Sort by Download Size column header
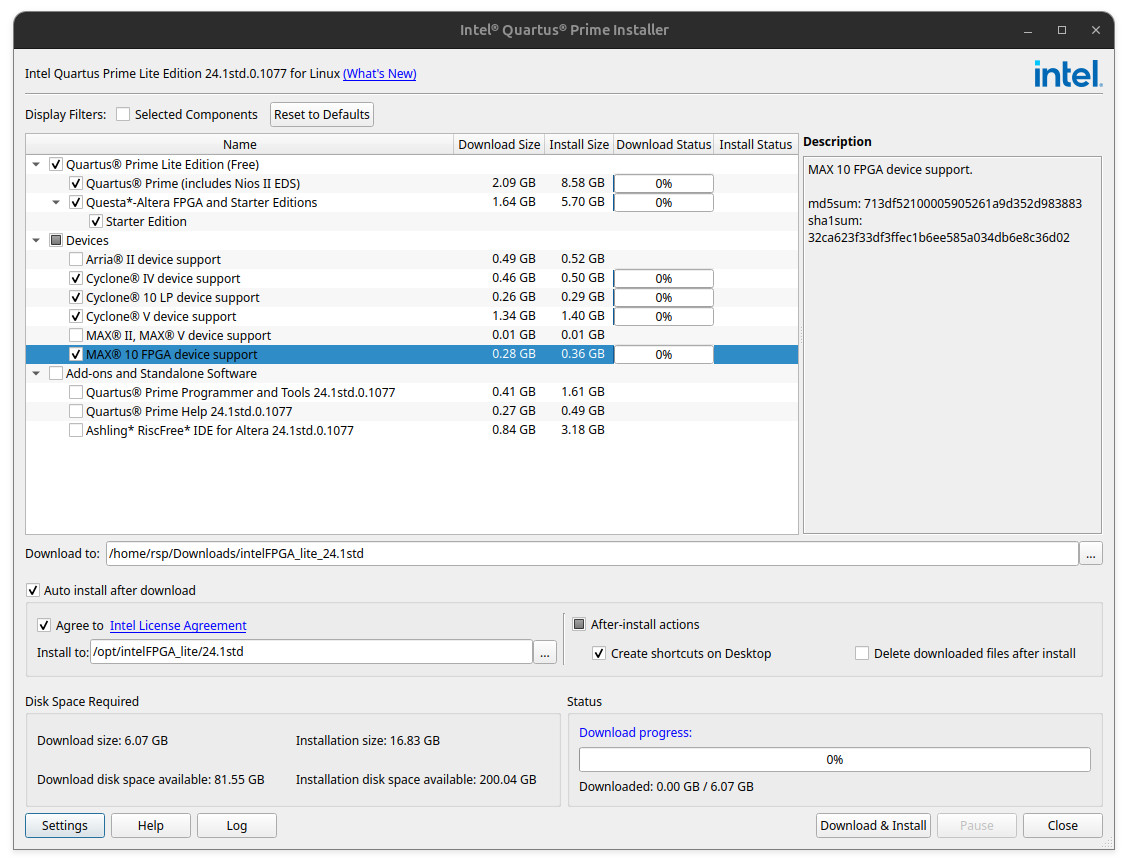 pyautogui.click(x=498, y=145)
